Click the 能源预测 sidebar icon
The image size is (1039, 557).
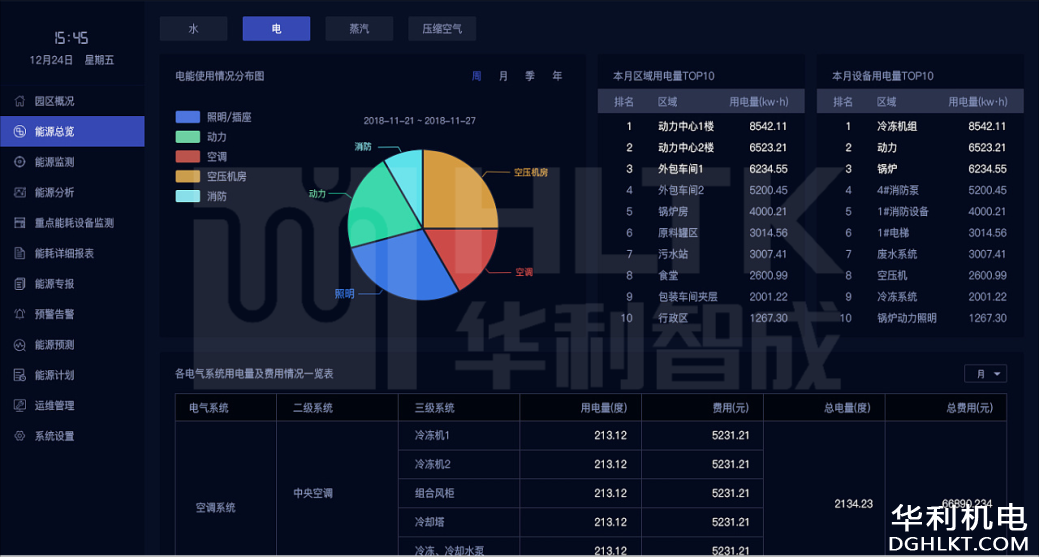[20, 345]
